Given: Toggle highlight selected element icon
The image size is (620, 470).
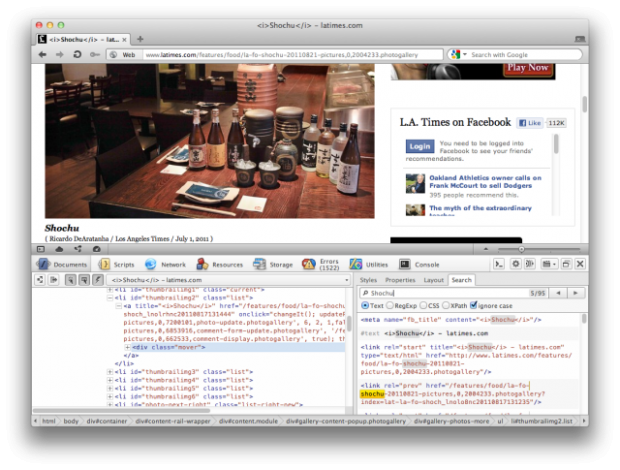Looking at the screenshot, I should click(x=84, y=280).
